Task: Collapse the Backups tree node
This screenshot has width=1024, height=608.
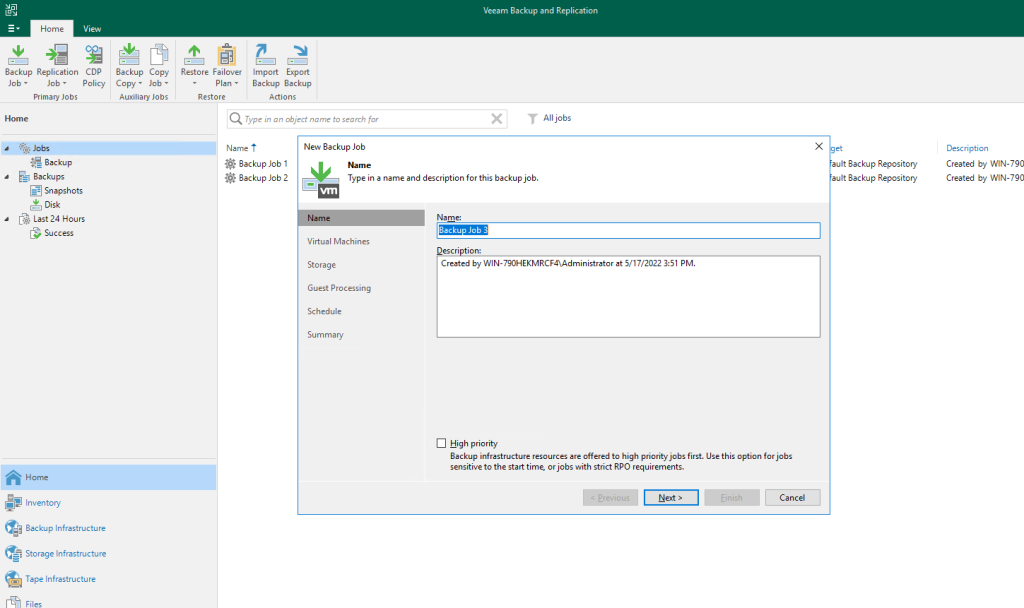Action: coord(7,176)
